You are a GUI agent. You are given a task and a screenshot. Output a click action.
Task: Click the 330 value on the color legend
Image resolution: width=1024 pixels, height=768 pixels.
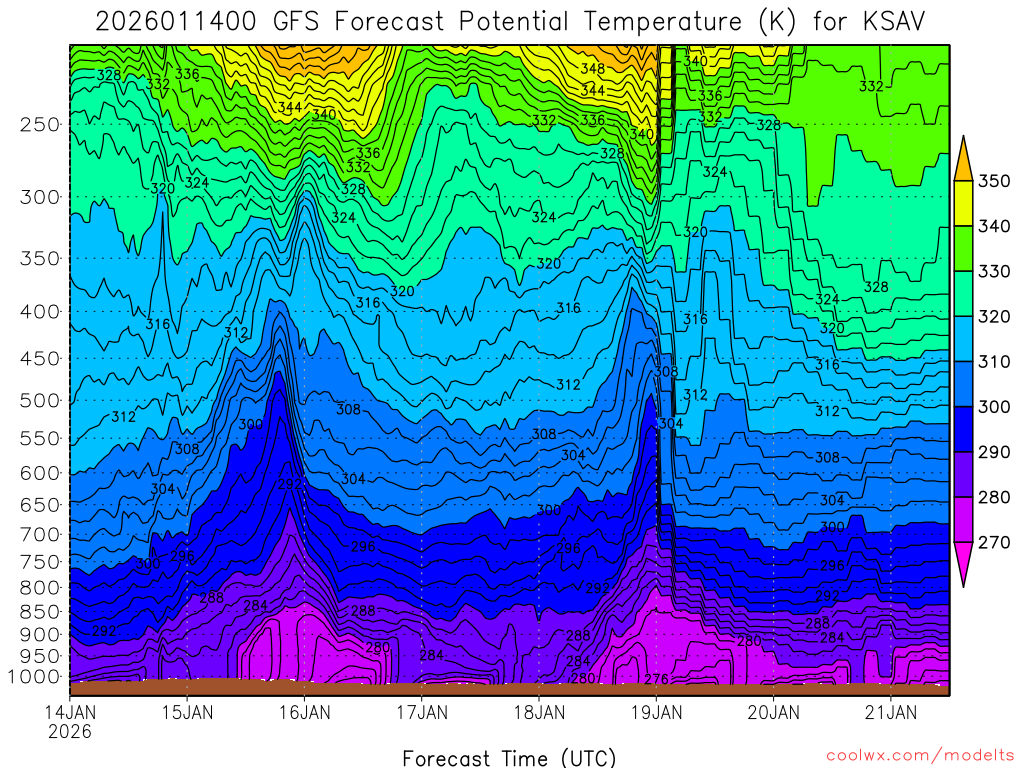994,271
